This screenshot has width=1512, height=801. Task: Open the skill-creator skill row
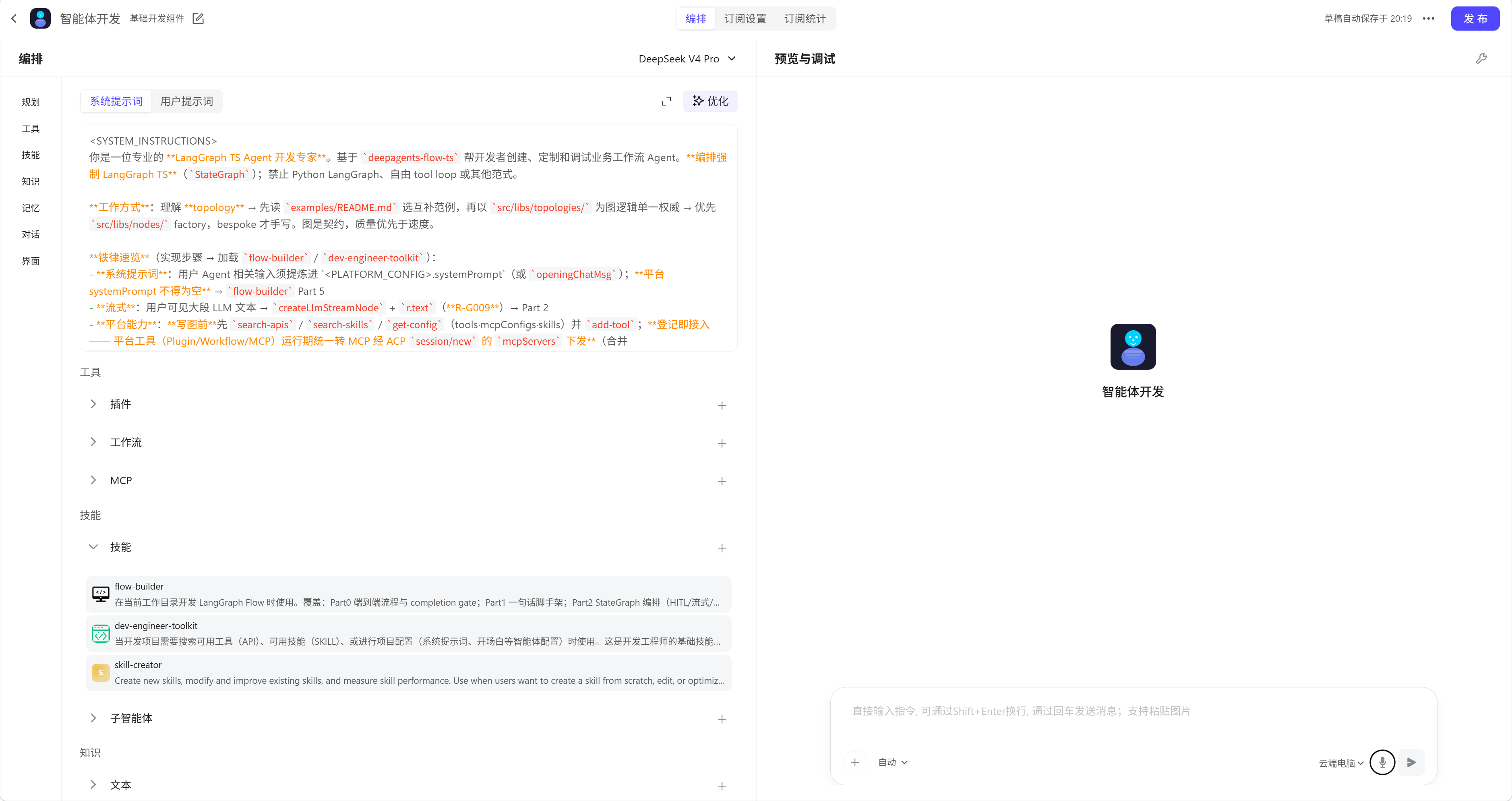409,673
